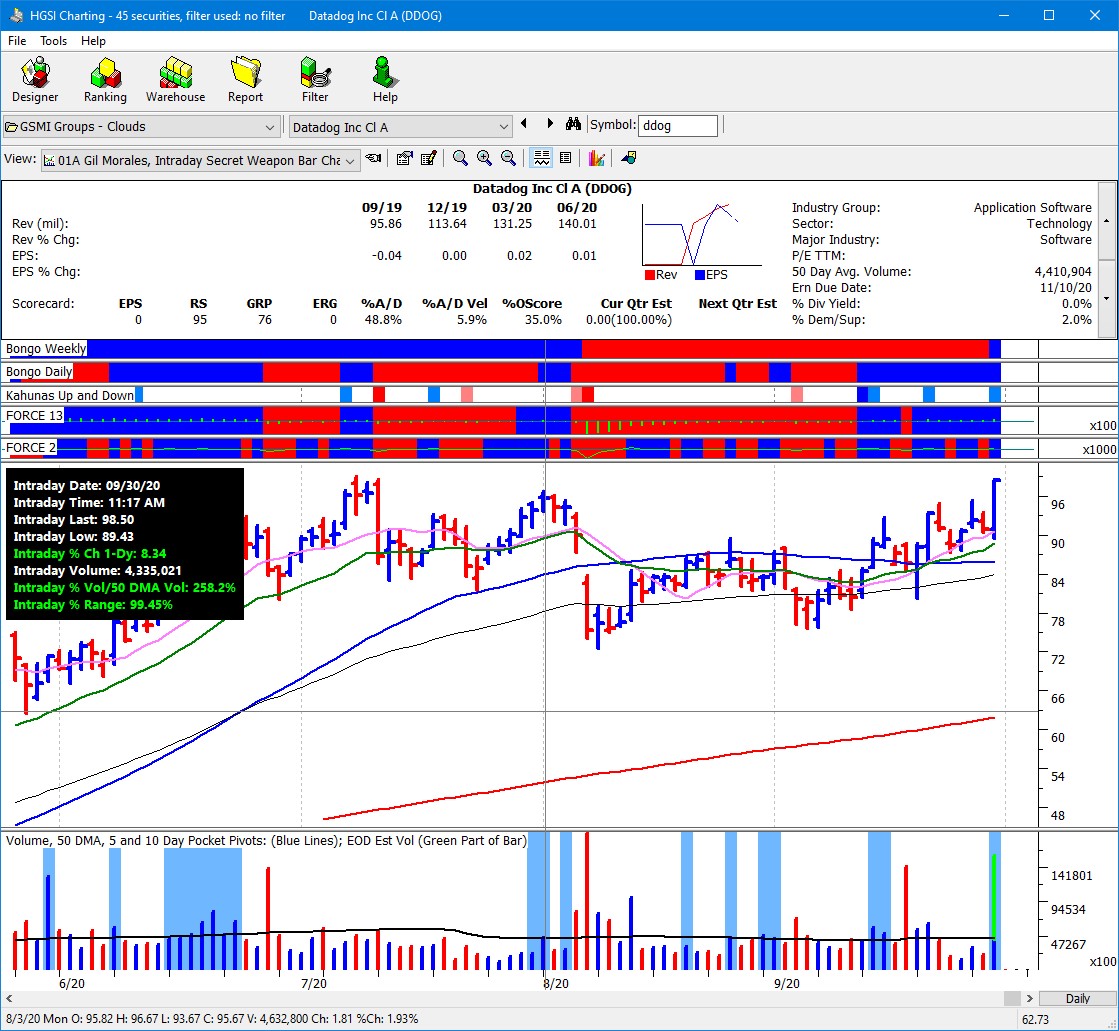Click the 9/20 date axis label
1119x1031 pixels.
[786, 983]
